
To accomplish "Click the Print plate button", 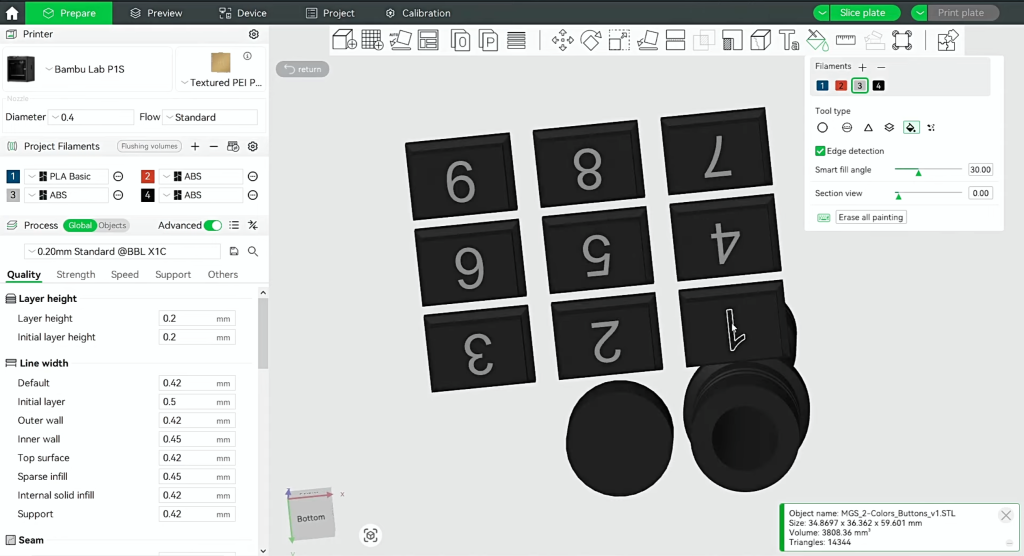I will click(x=961, y=13).
